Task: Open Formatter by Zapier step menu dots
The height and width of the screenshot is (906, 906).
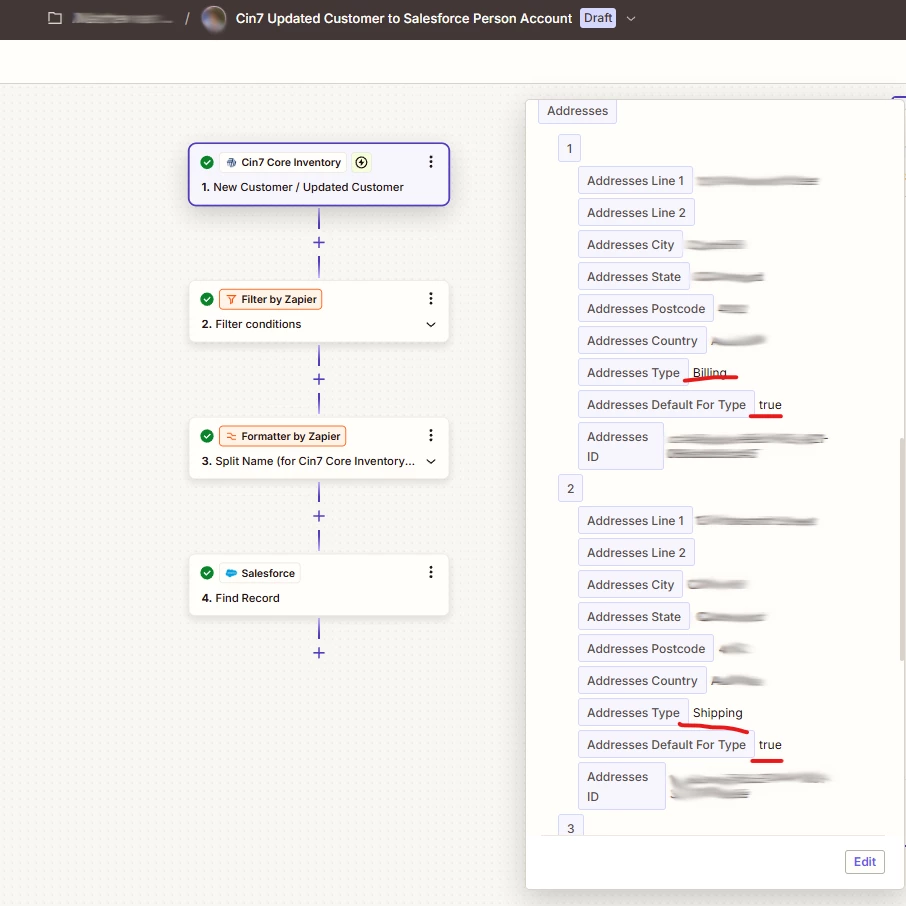Action: click(430, 436)
